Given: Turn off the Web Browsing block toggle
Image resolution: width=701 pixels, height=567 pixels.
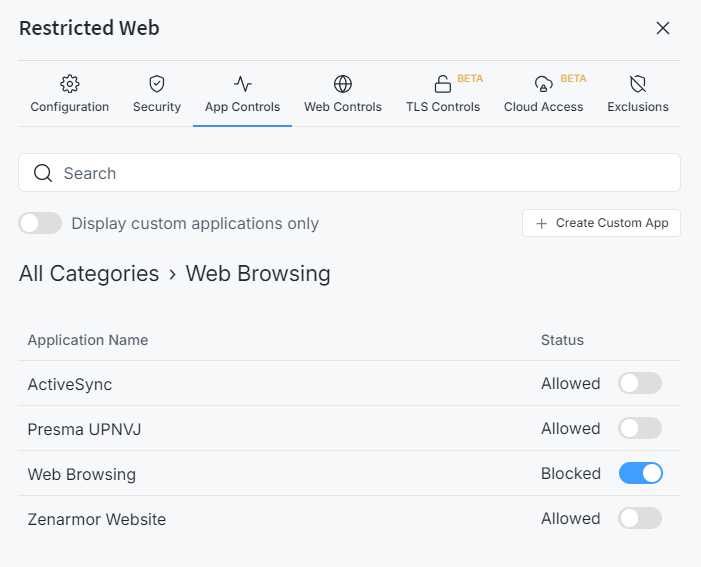Looking at the screenshot, I should 641,473.
